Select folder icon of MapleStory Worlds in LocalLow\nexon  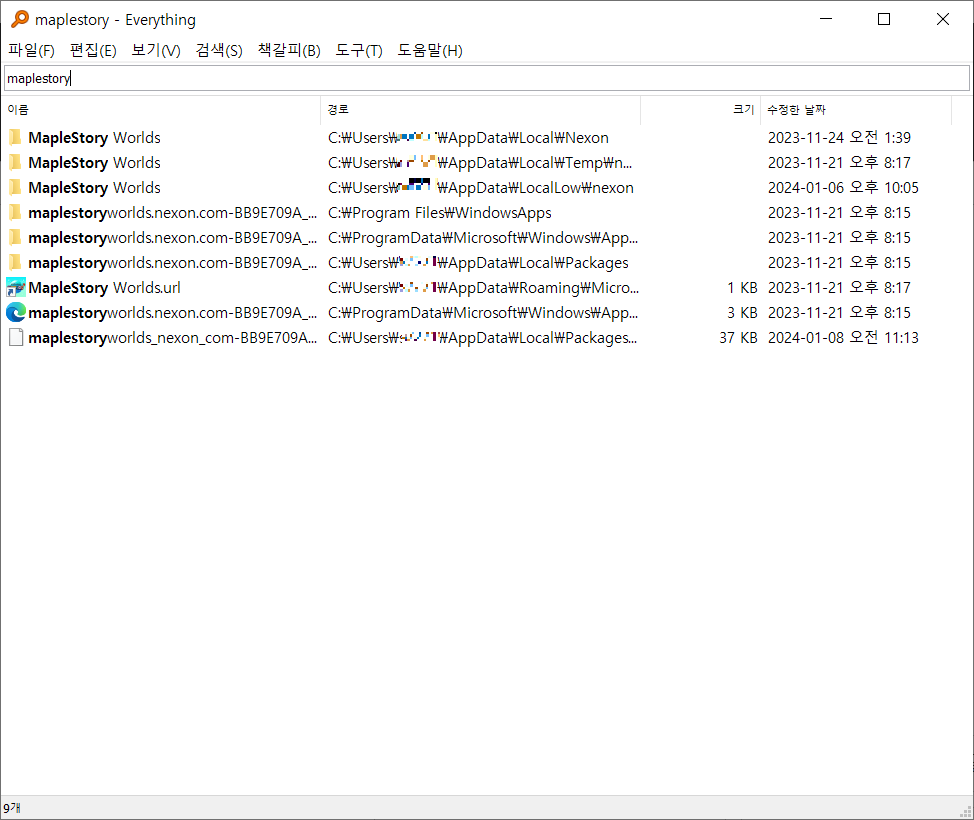(x=16, y=187)
